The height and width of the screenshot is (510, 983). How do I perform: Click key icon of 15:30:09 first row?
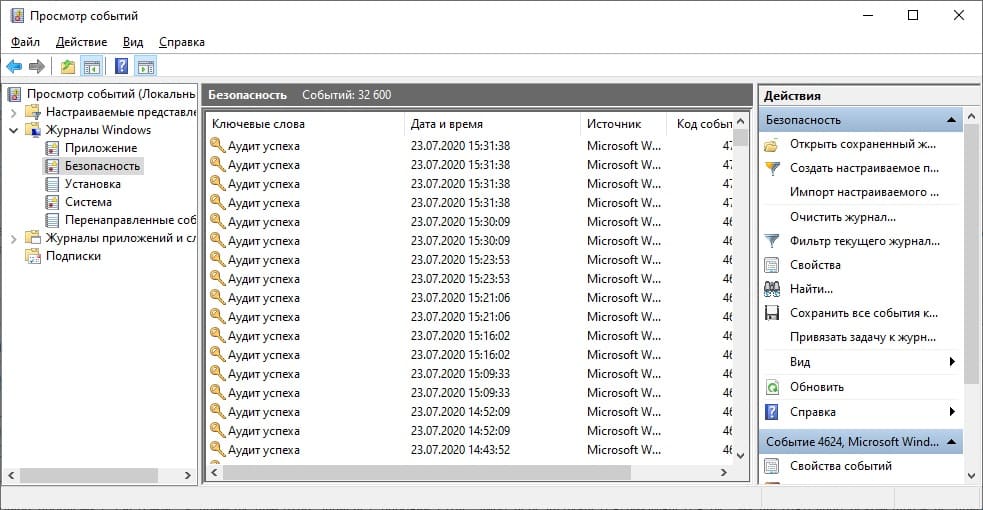(x=218, y=221)
